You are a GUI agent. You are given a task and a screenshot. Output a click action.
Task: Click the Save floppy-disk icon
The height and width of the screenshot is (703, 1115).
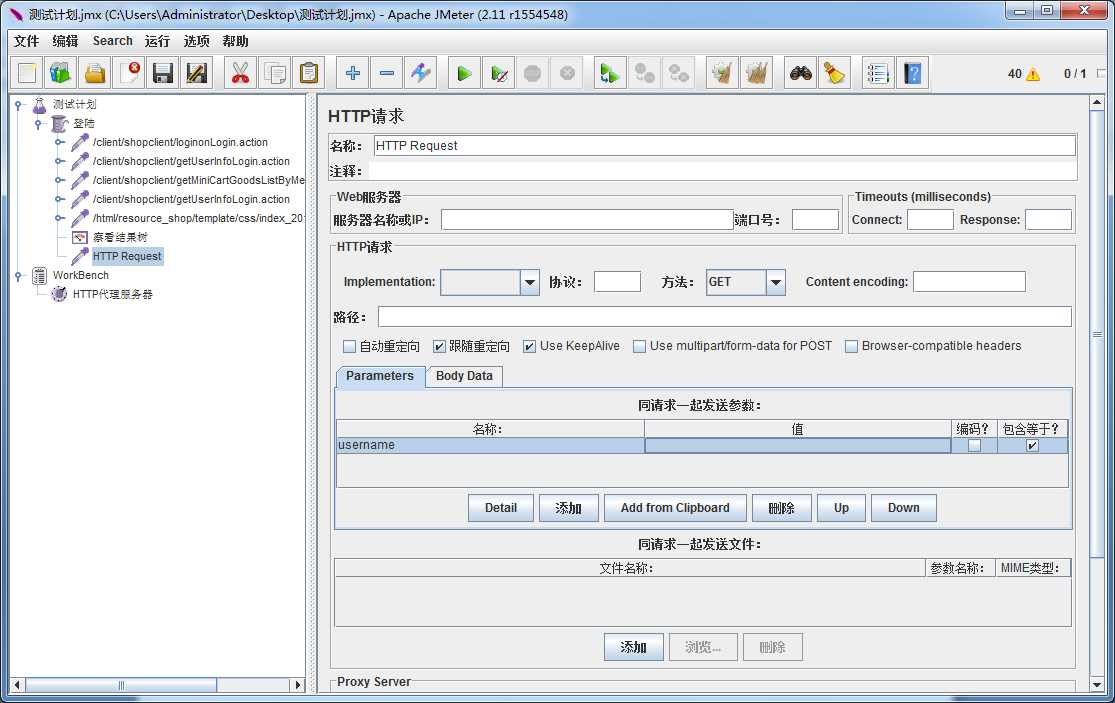pos(164,73)
